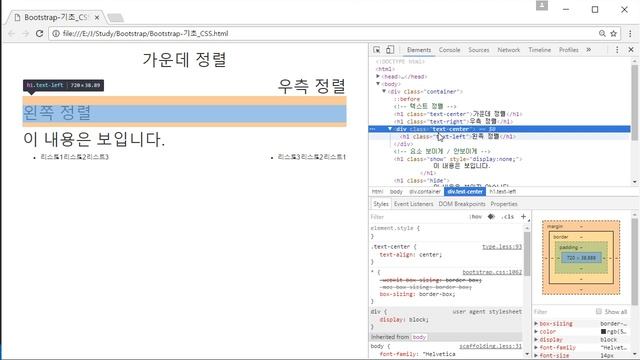Go back in browser history

(11, 33)
